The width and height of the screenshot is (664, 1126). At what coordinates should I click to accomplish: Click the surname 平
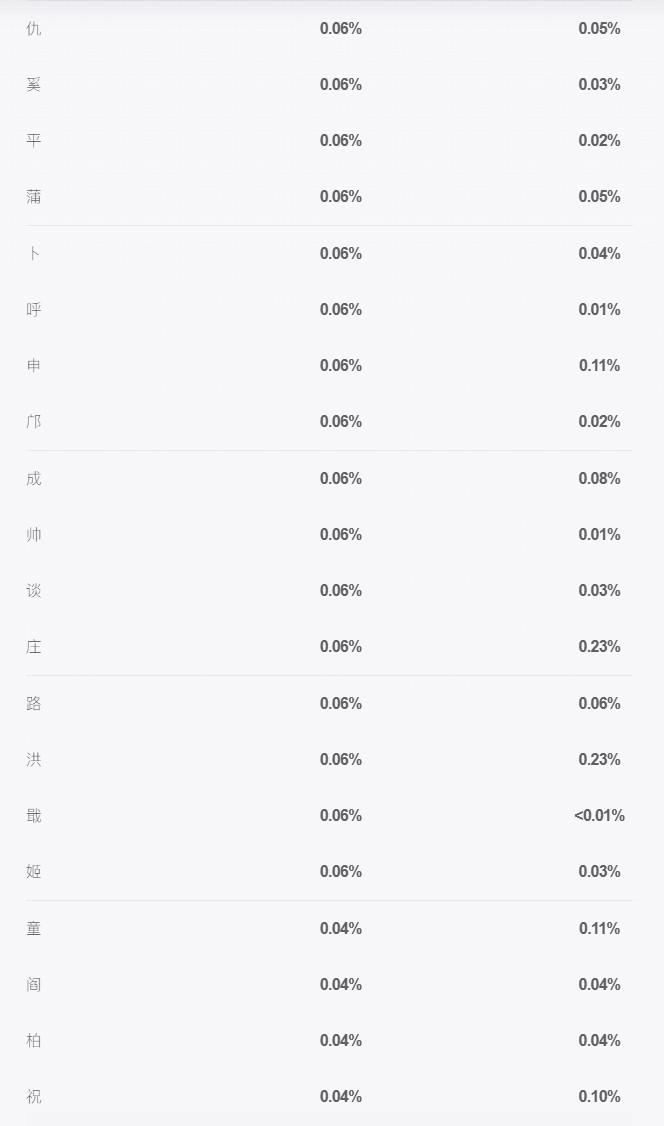tap(34, 141)
